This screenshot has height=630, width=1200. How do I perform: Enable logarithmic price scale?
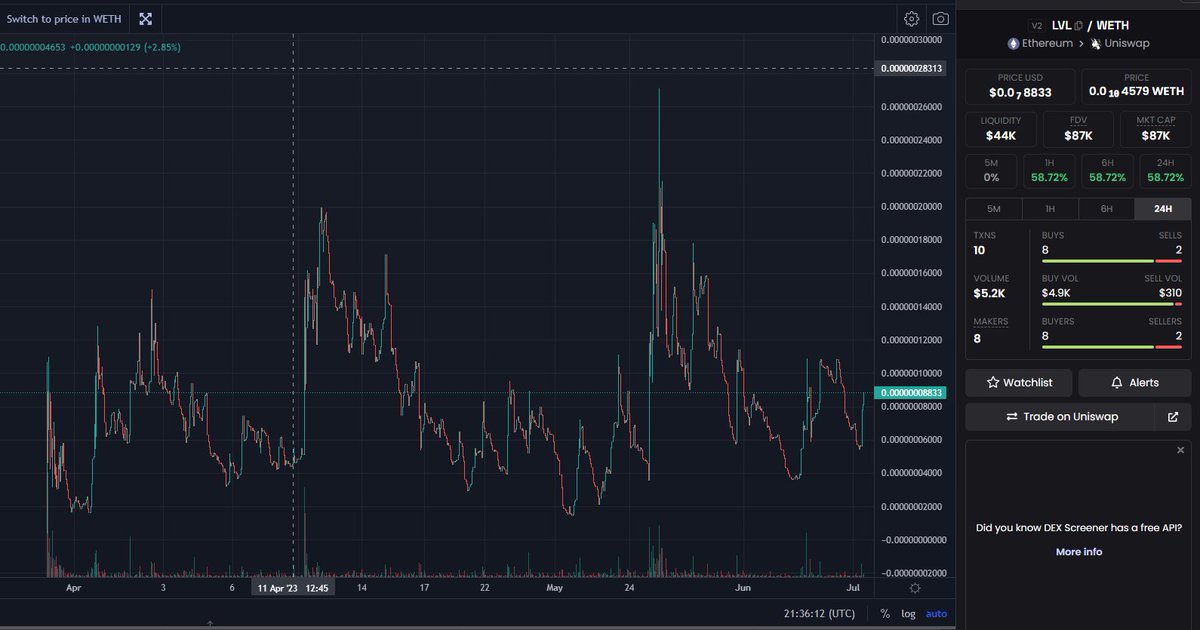pyautogui.click(x=908, y=613)
